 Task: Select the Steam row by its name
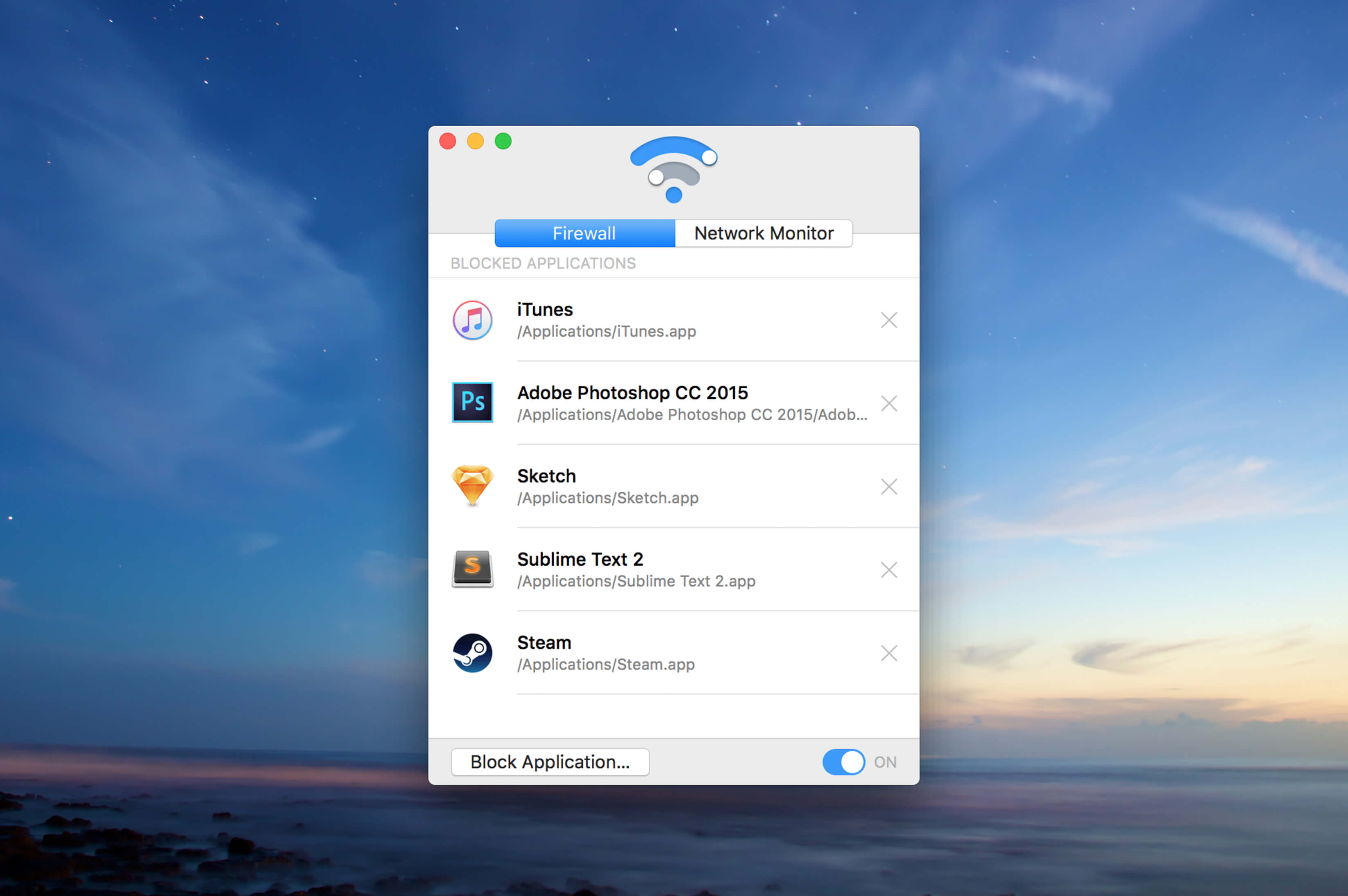[544, 642]
